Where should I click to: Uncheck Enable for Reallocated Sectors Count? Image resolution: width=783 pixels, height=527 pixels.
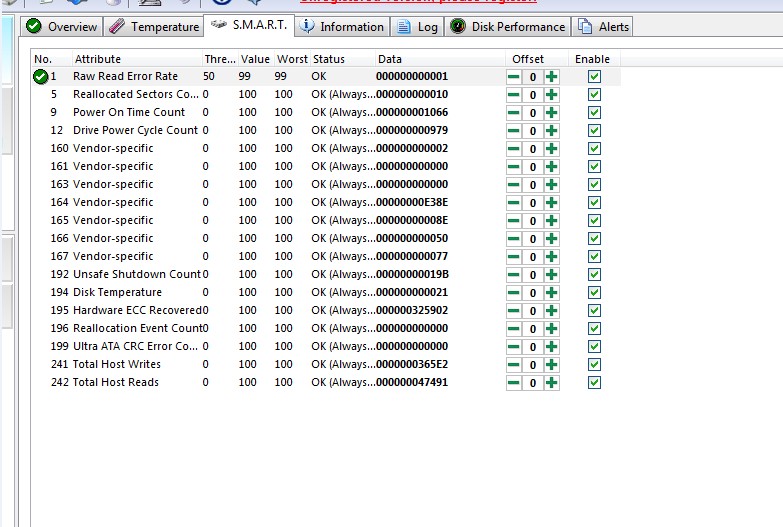tap(594, 94)
